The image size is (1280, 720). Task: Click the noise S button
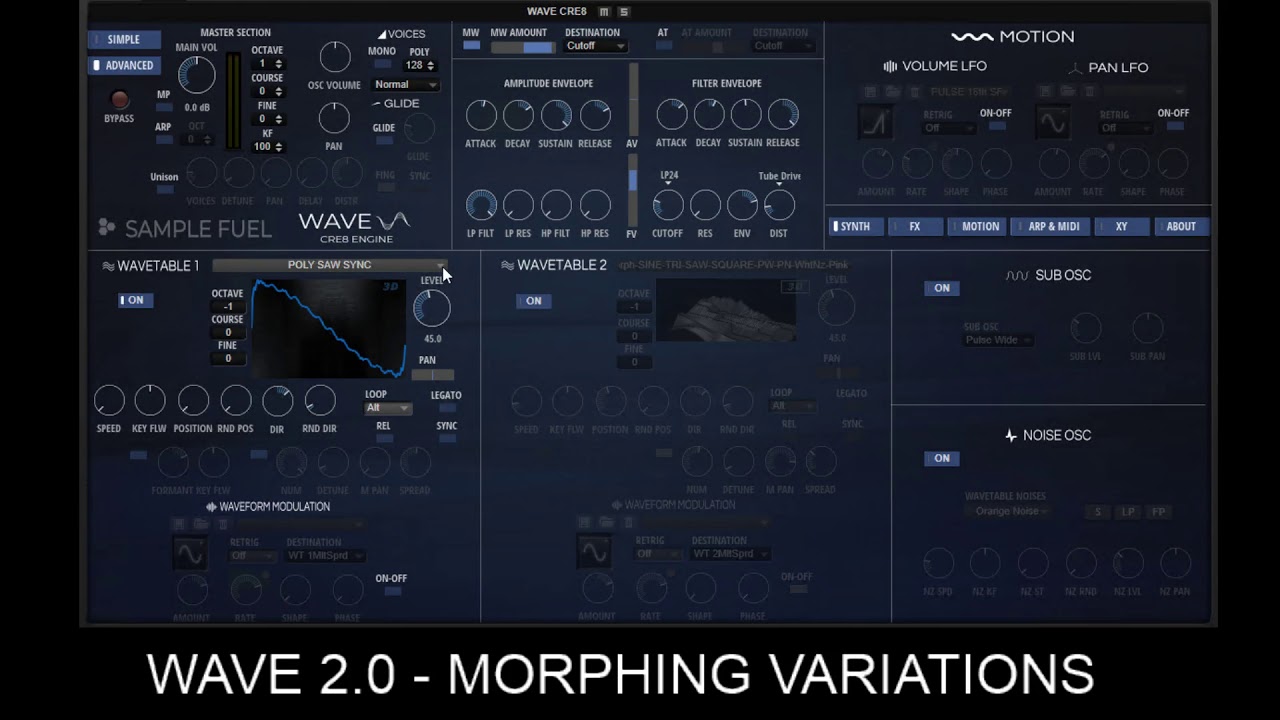[1097, 512]
